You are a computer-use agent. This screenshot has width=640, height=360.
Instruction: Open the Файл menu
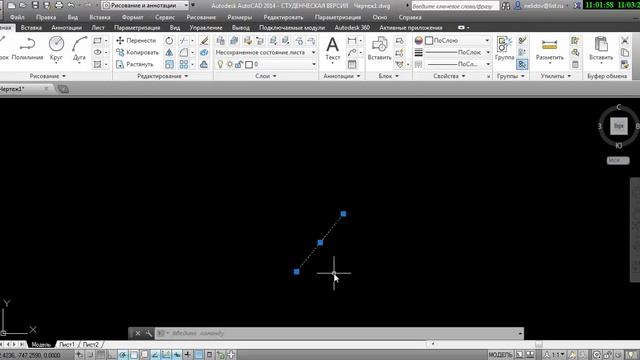click(17, 17)
